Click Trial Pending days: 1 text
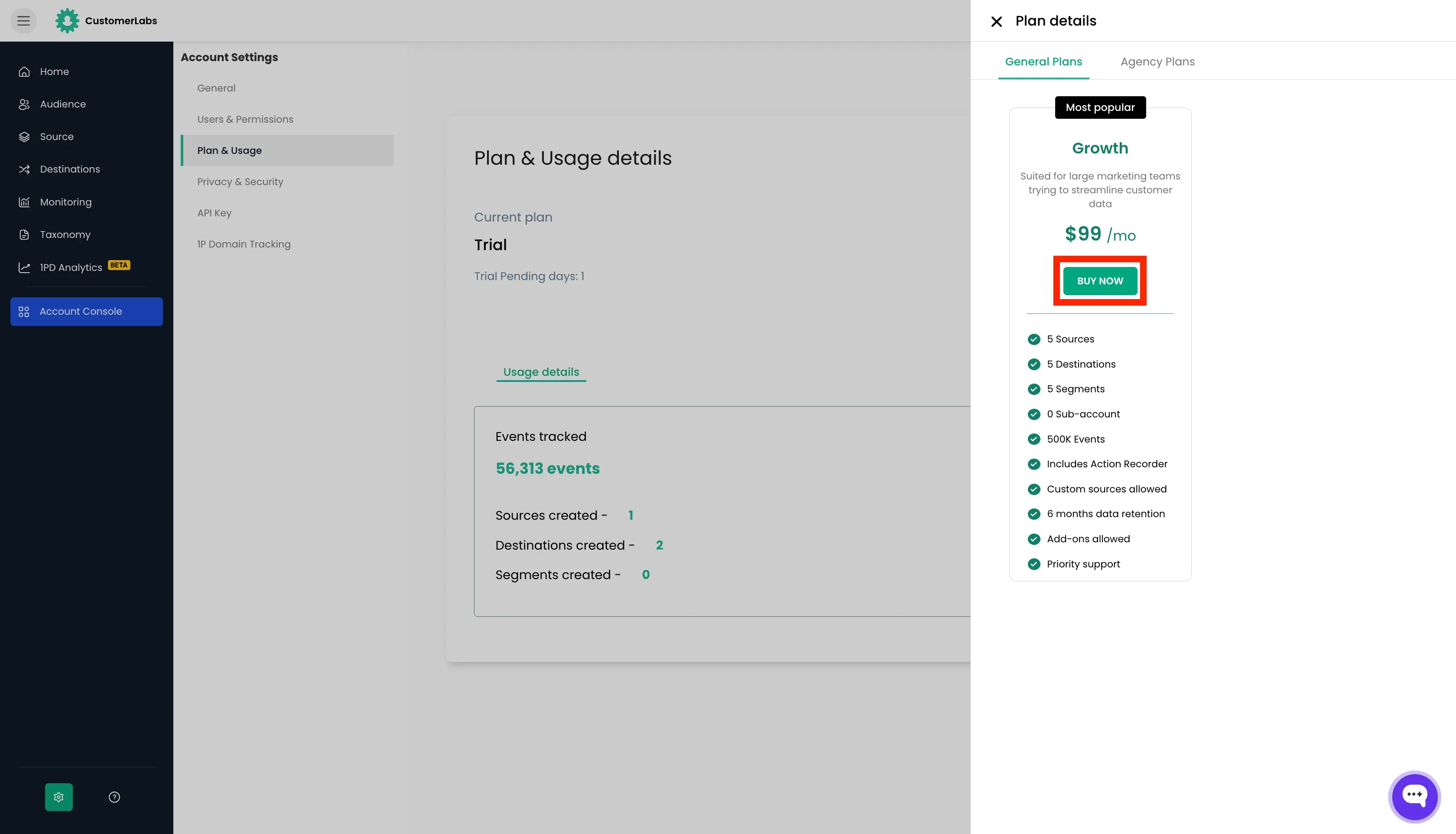This screenshot has height=834, width=1456. pos(529,276)
